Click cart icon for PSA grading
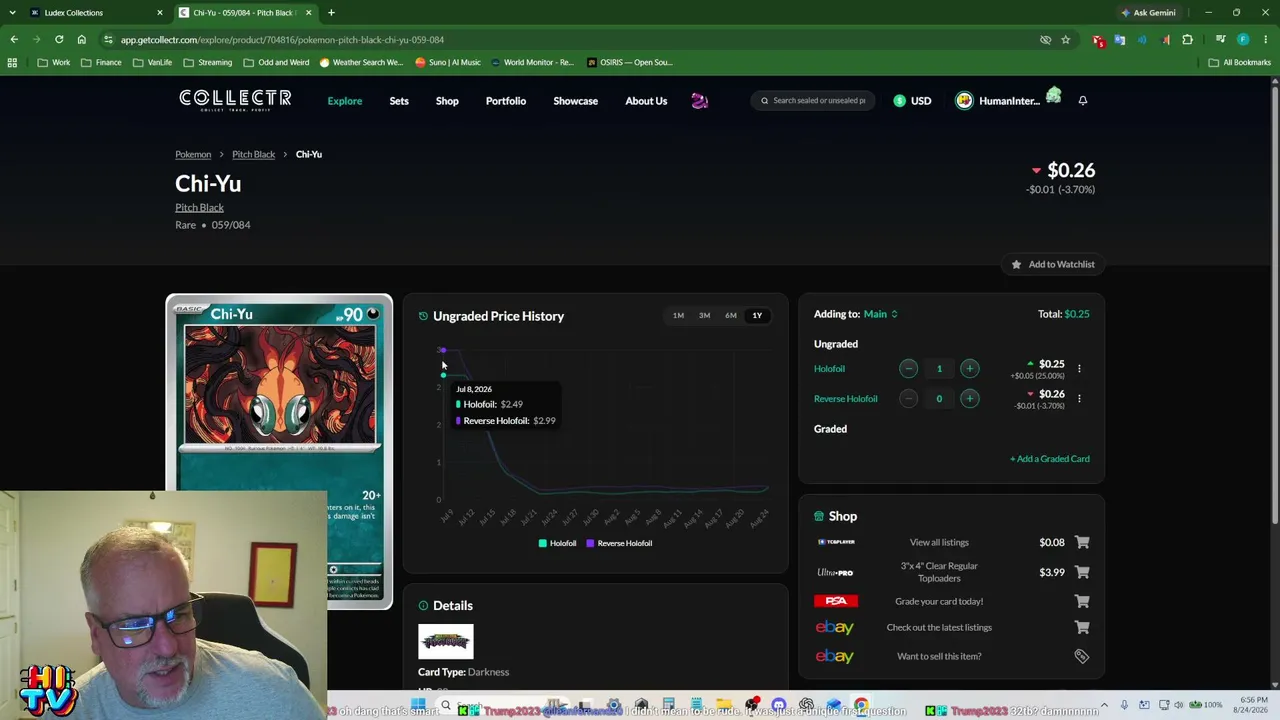The height and width of the screenshot is (720, 1280). pos(1081,601)
